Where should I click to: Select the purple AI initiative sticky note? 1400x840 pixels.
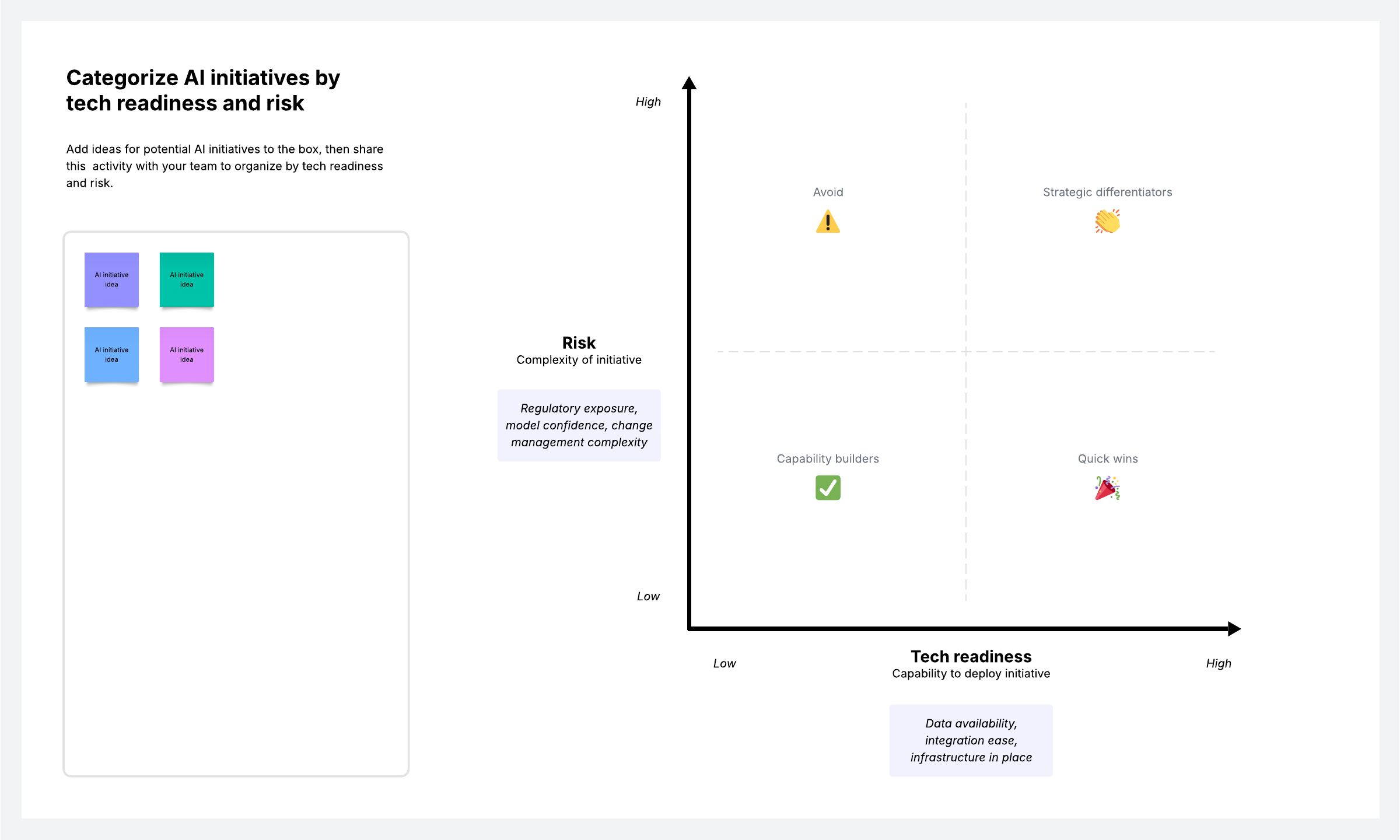(111, 279)
